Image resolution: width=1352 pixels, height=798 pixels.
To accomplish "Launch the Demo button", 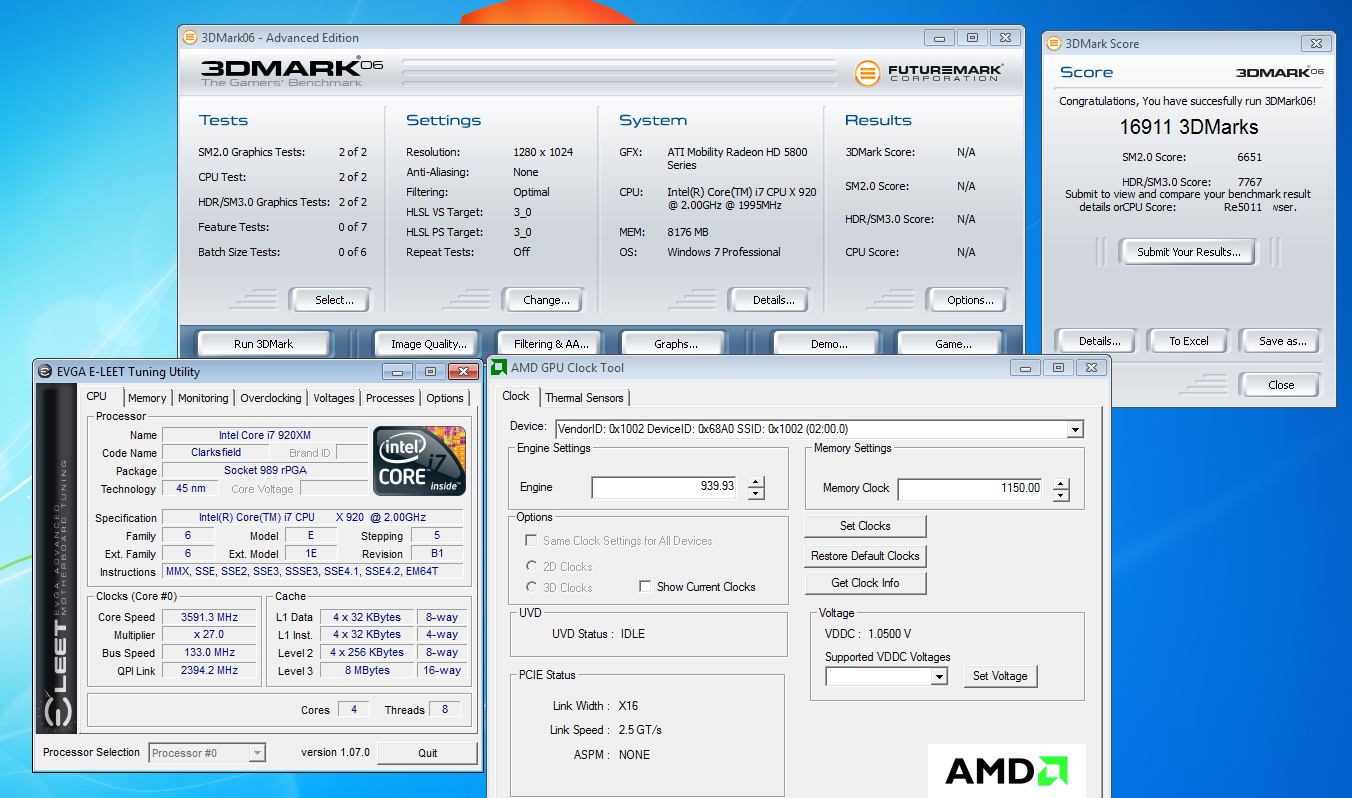I will 830,344.
